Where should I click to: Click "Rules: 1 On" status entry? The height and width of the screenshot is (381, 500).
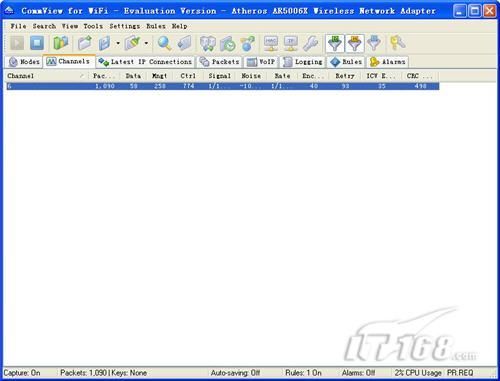303,373
